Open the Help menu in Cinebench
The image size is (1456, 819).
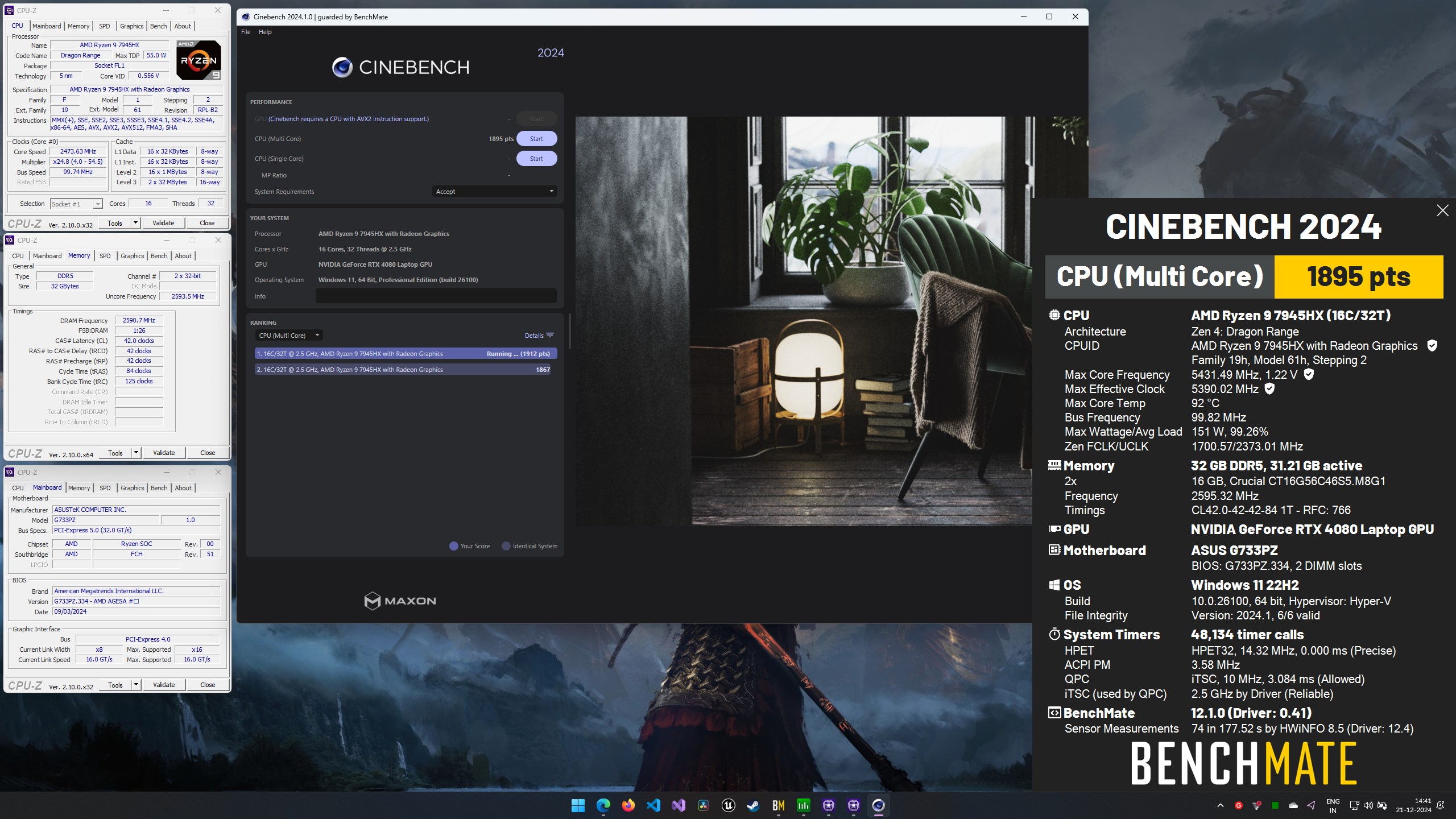(x=265, y=32)
